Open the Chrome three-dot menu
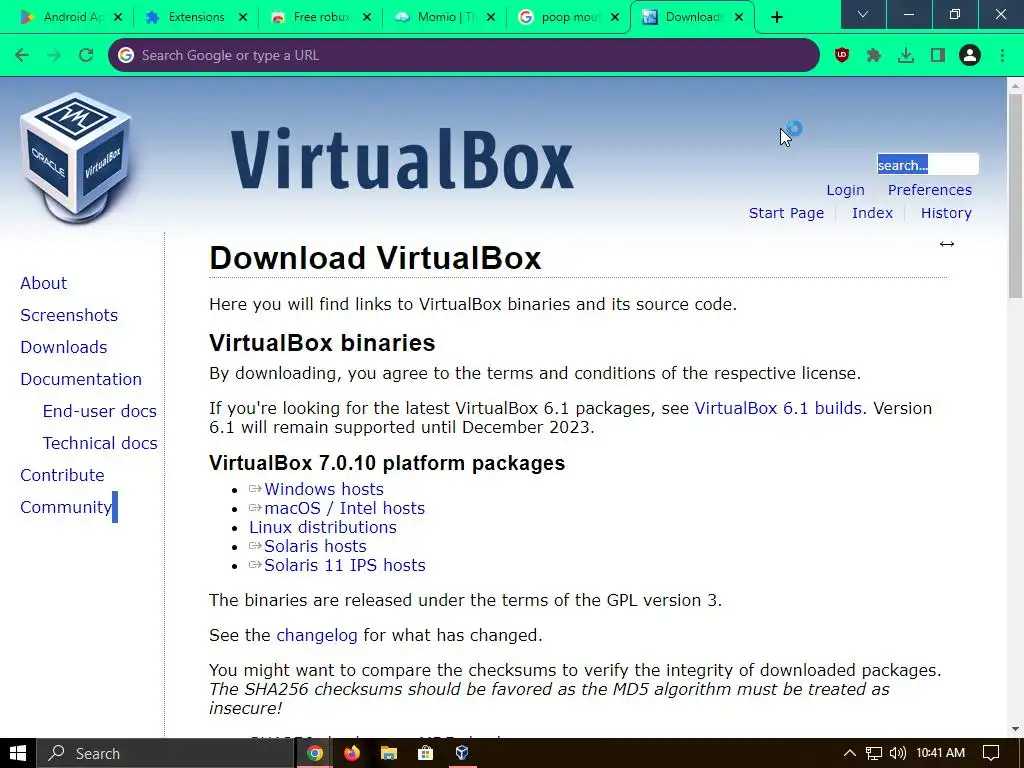Screen dimensions: 1024x768 [1002, 56]
